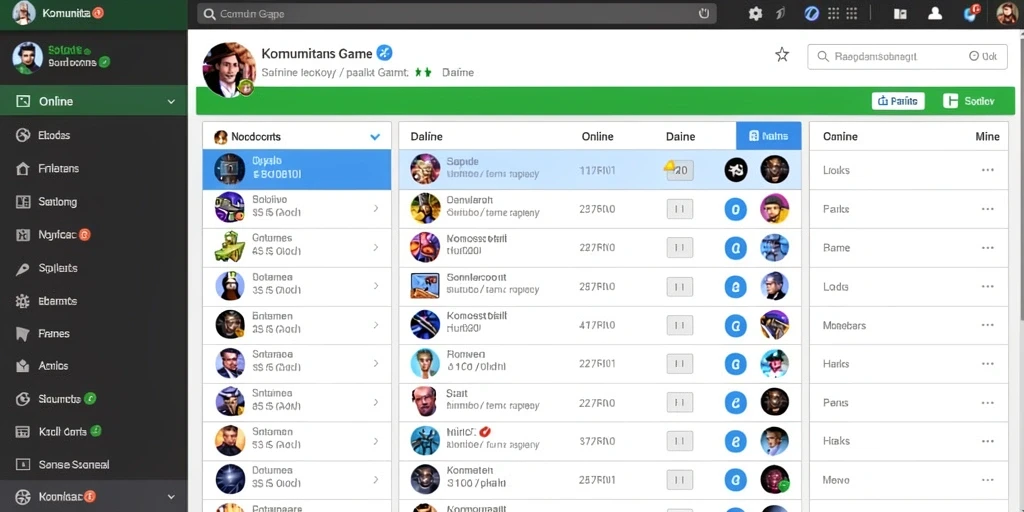Click the power icon in top search bar
The image size is (1024, 512).
pos(704,13)
